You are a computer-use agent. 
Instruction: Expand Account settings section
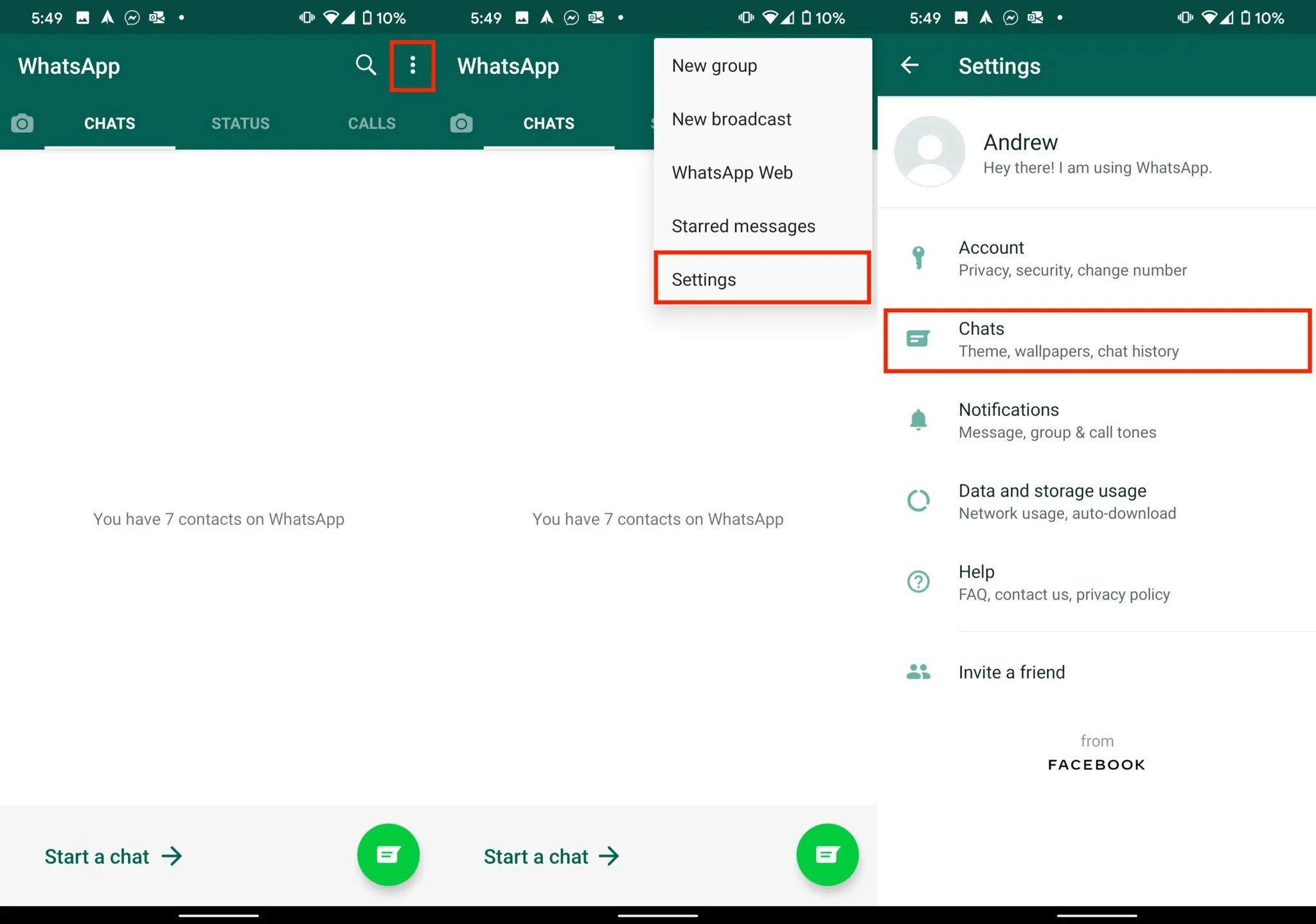(1097, 256)
